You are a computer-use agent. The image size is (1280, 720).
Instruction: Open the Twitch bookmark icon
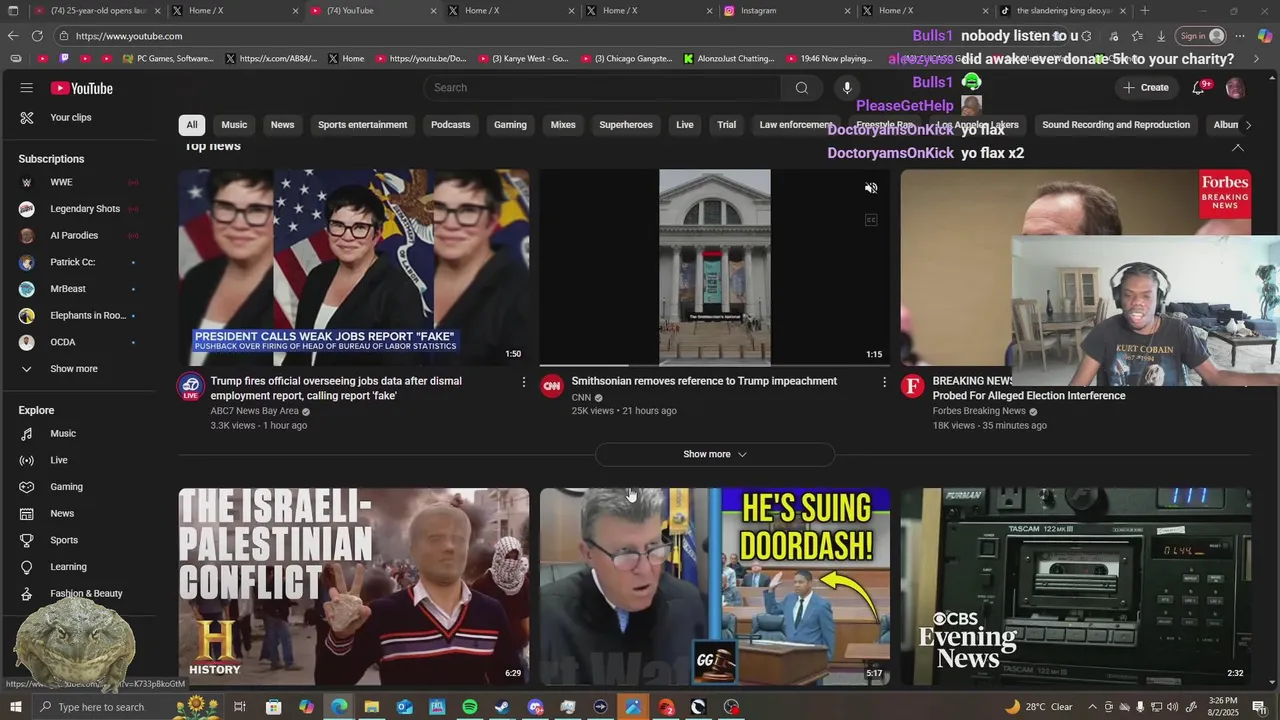click(65, 59)
